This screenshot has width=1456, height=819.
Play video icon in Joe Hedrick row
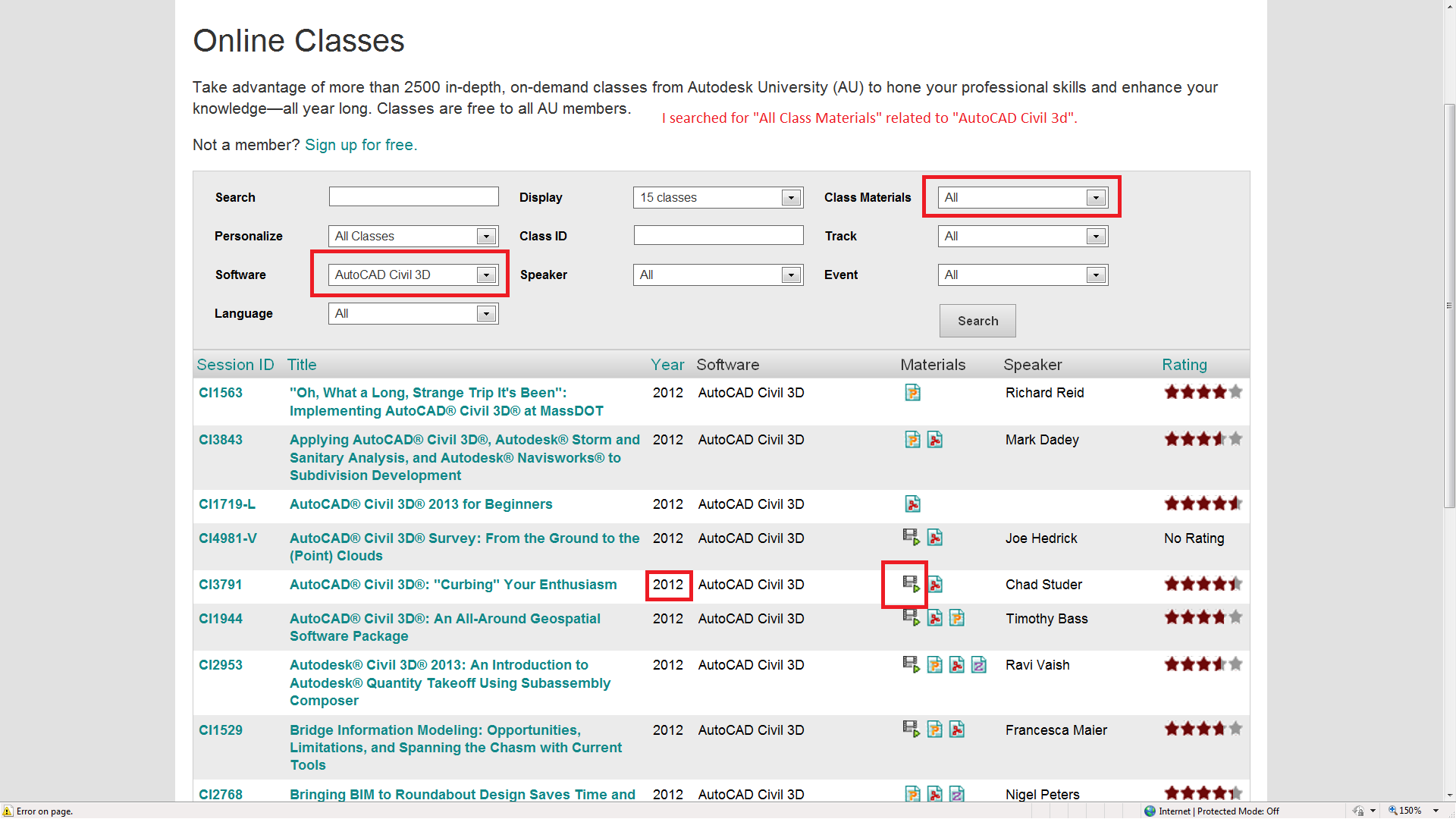tap(912, 538)
